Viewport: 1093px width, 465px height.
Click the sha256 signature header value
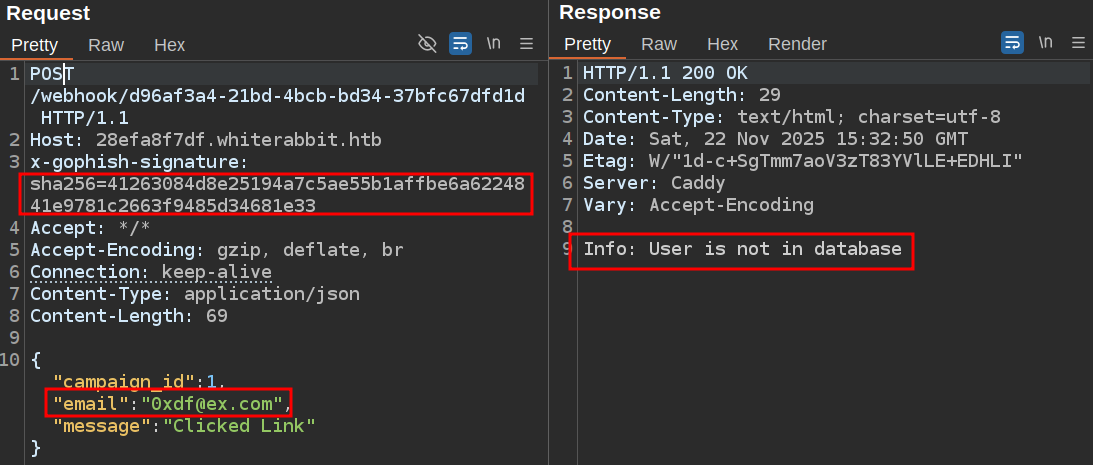click(276, 194)
